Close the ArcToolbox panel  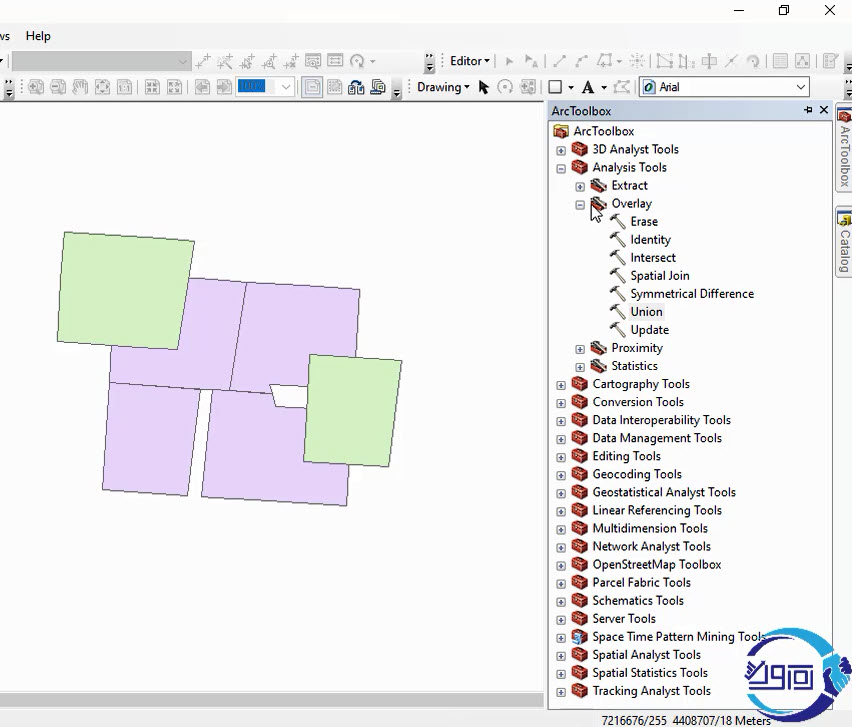tap(824, 111)
